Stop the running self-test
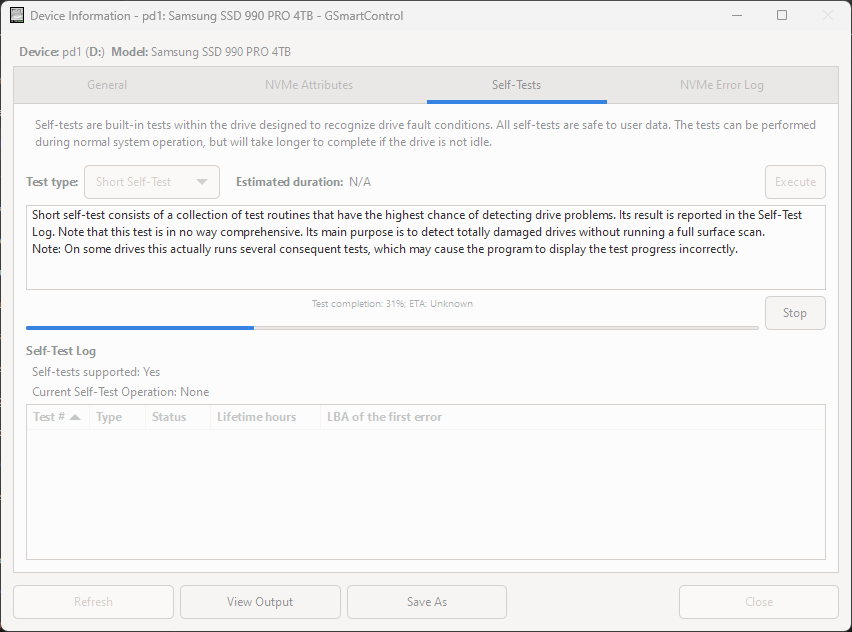The height and width of the screenshot is (632, 852). [x=794, y=312]
